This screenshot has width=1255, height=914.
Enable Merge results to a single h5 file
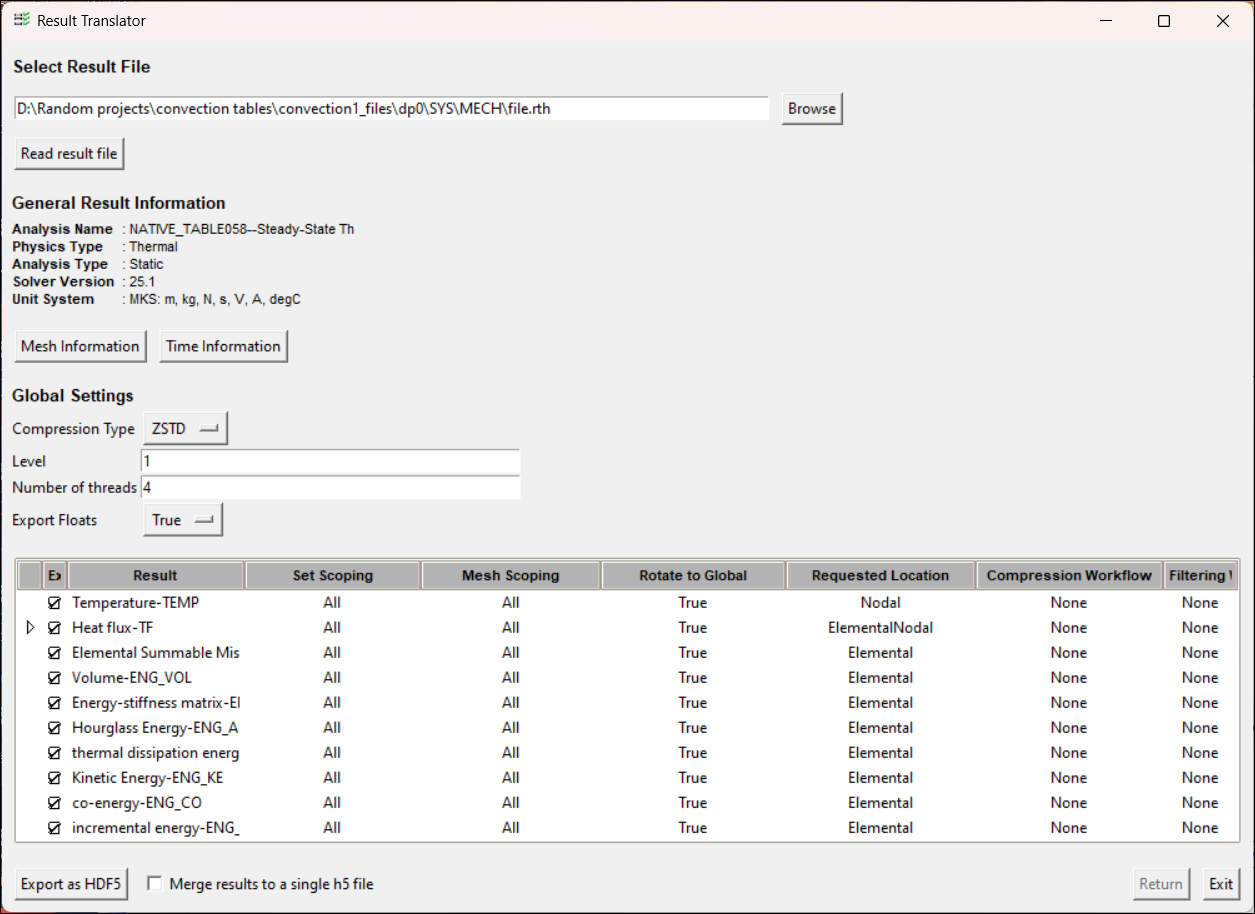(155, 884)
